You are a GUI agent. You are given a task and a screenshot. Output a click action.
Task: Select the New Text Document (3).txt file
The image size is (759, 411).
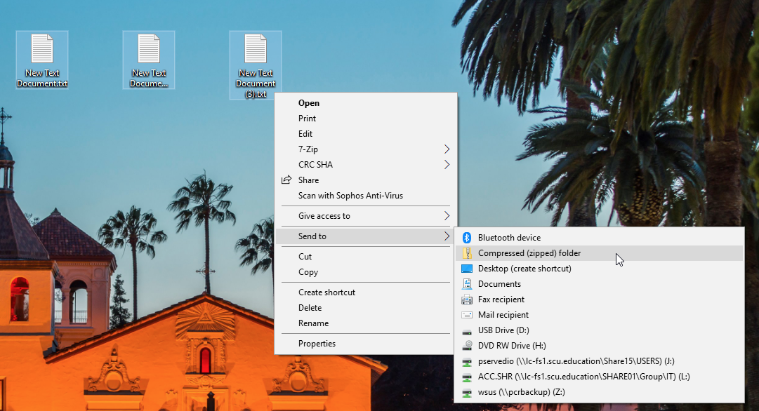pos(255,65)
